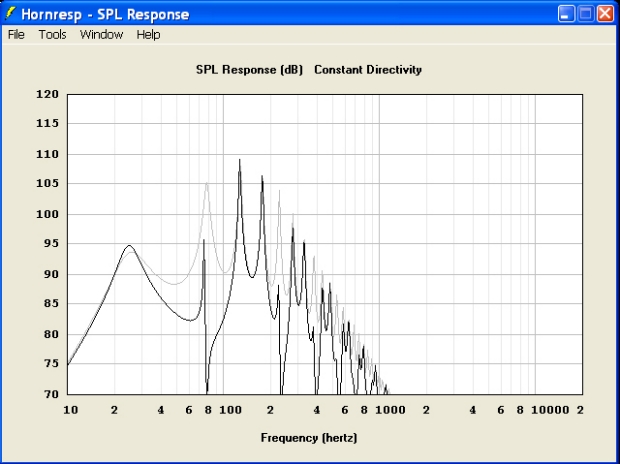
Task: Click the 10000 Hz x-axis label
Action: pos(550,410)
